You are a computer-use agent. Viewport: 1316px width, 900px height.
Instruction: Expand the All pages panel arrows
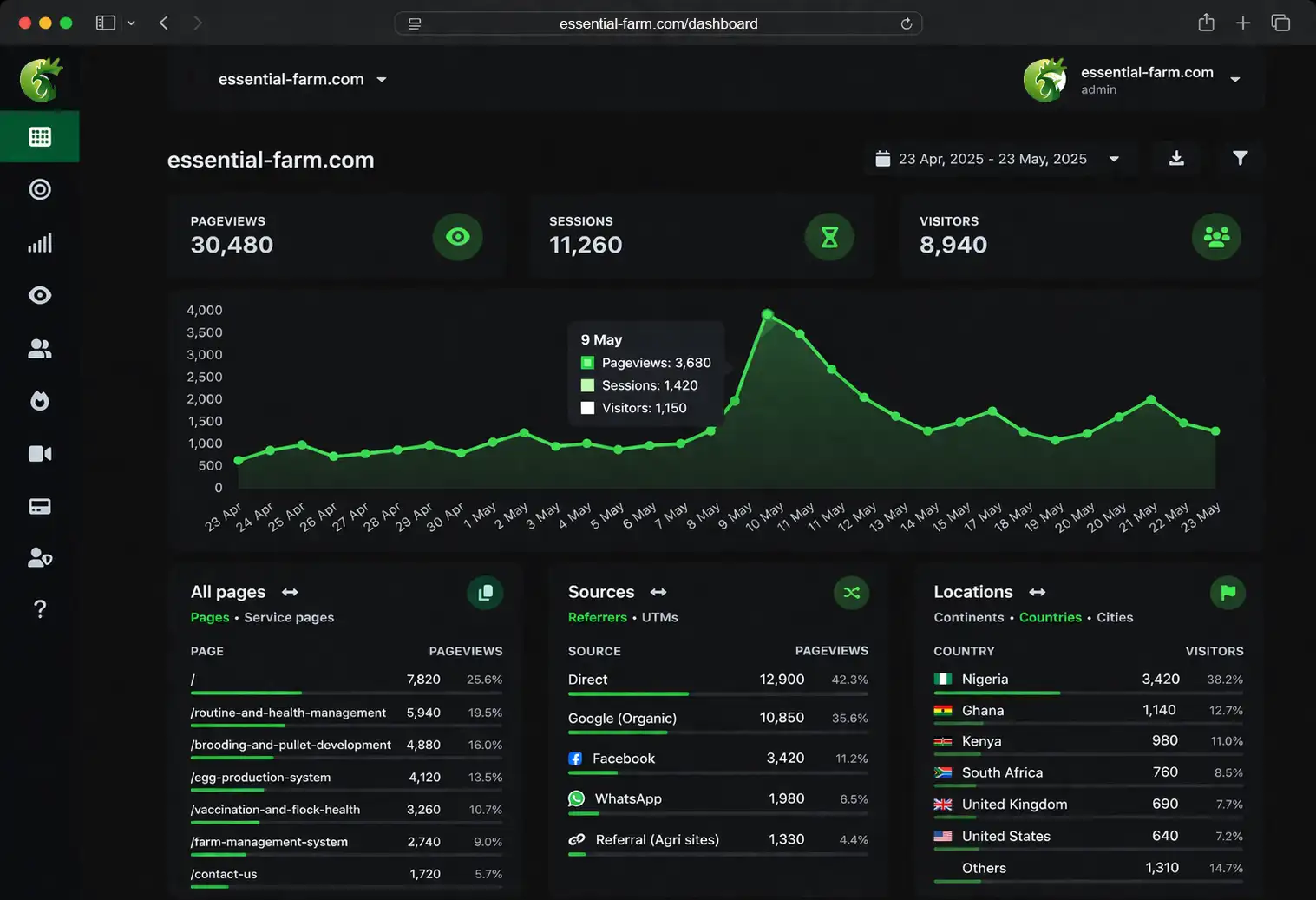(290, 592)
